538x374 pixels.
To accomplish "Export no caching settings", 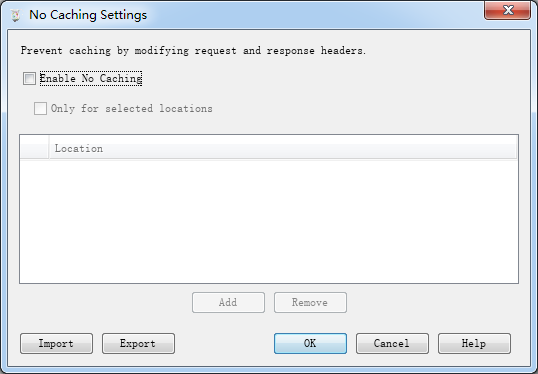I will point(138,343).
